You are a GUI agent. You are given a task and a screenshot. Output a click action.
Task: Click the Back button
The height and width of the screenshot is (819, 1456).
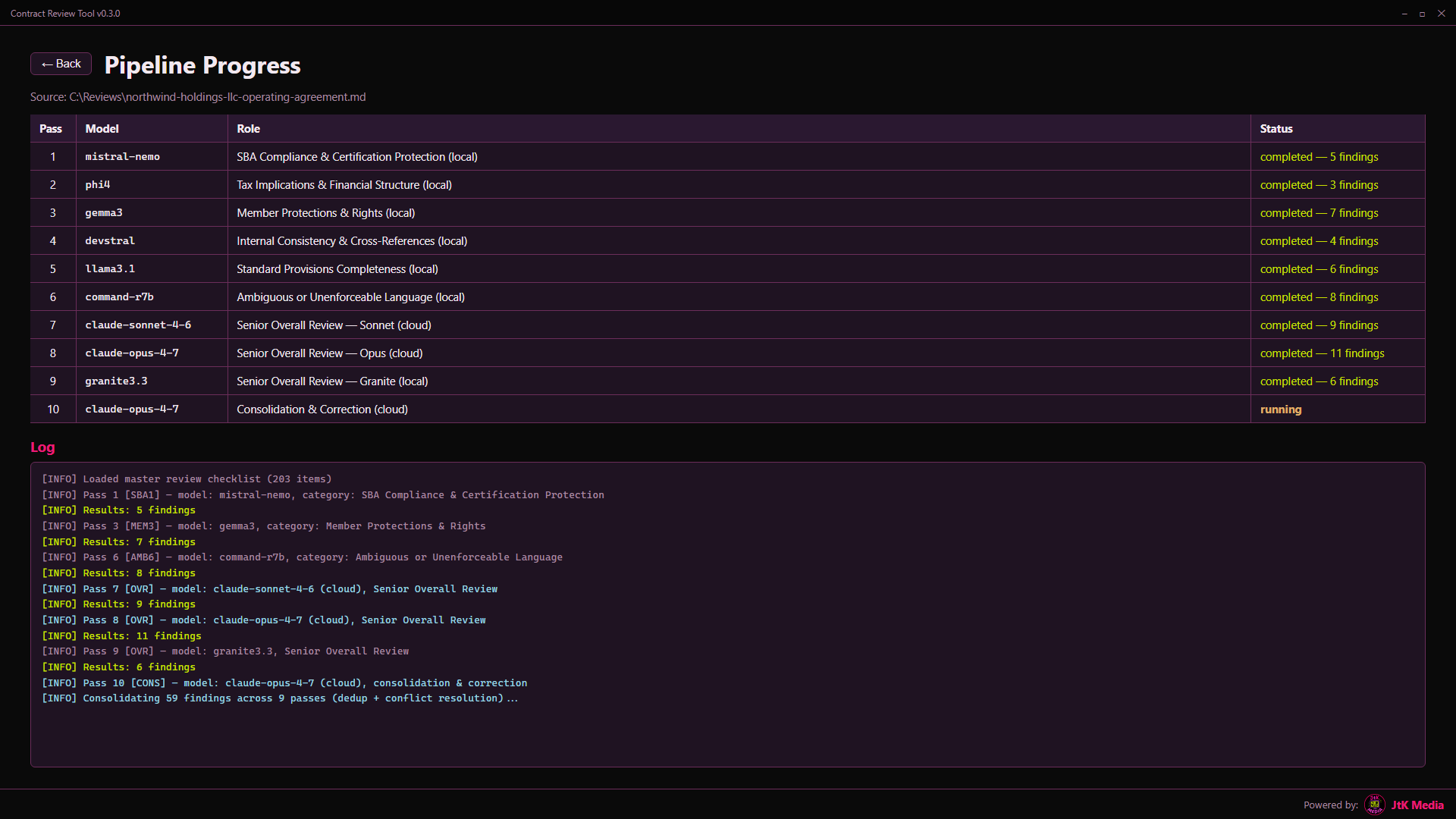pyautogui.click(x=61, y=64)
